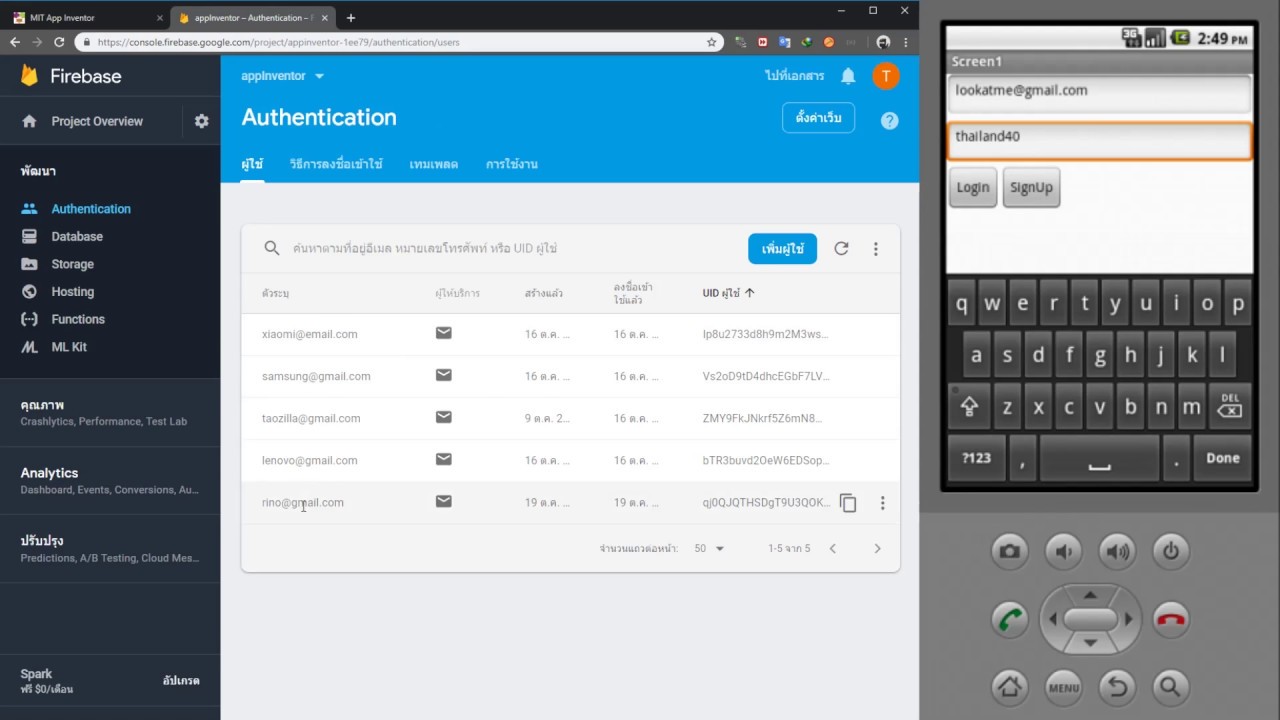Click the เพิ่มผู้ใช้ add user button
The width and height of the screenshot is (1280, 720).
(x=782, y=249)
